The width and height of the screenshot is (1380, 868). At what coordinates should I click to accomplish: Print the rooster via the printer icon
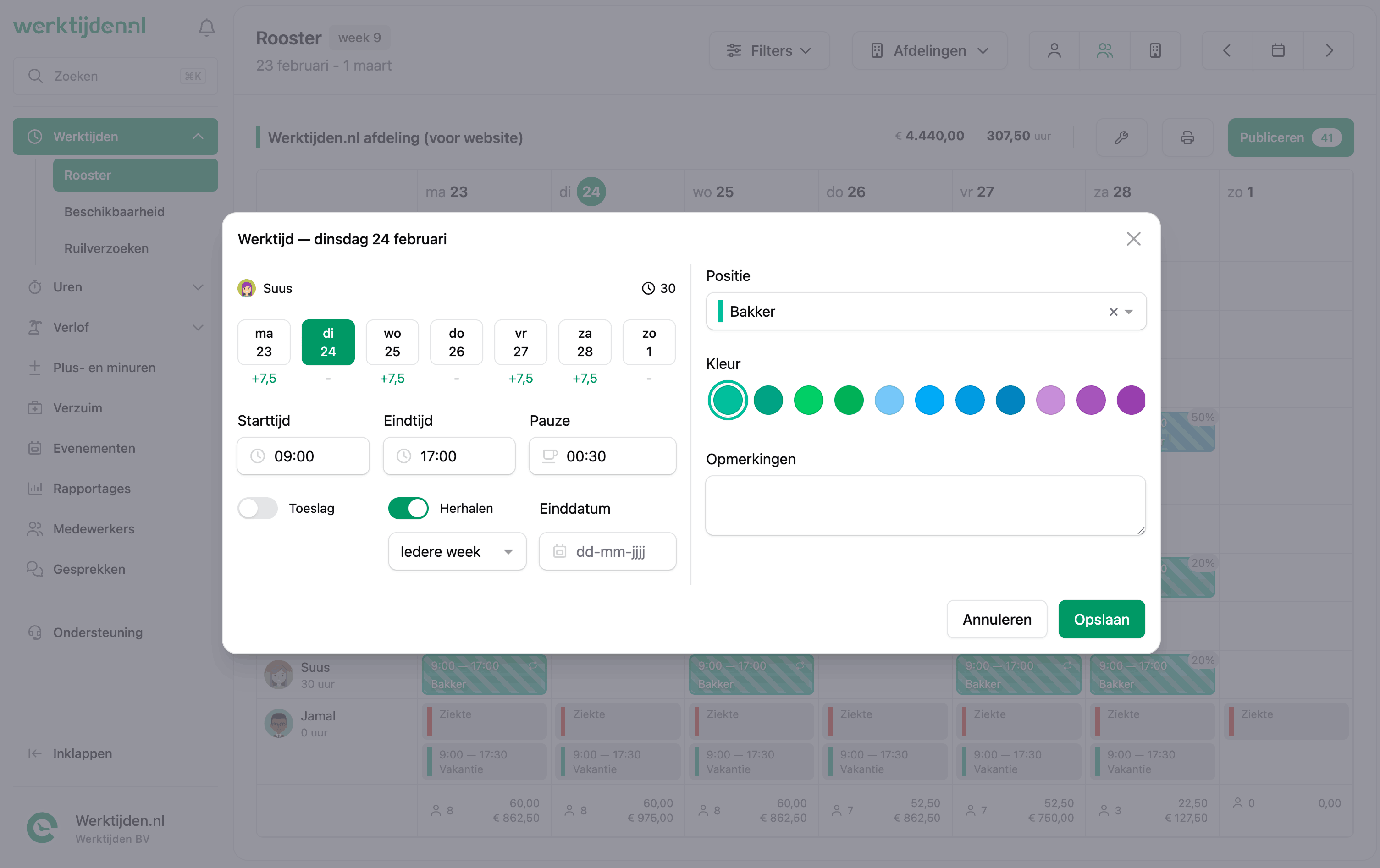click(x=1187, y=137)
